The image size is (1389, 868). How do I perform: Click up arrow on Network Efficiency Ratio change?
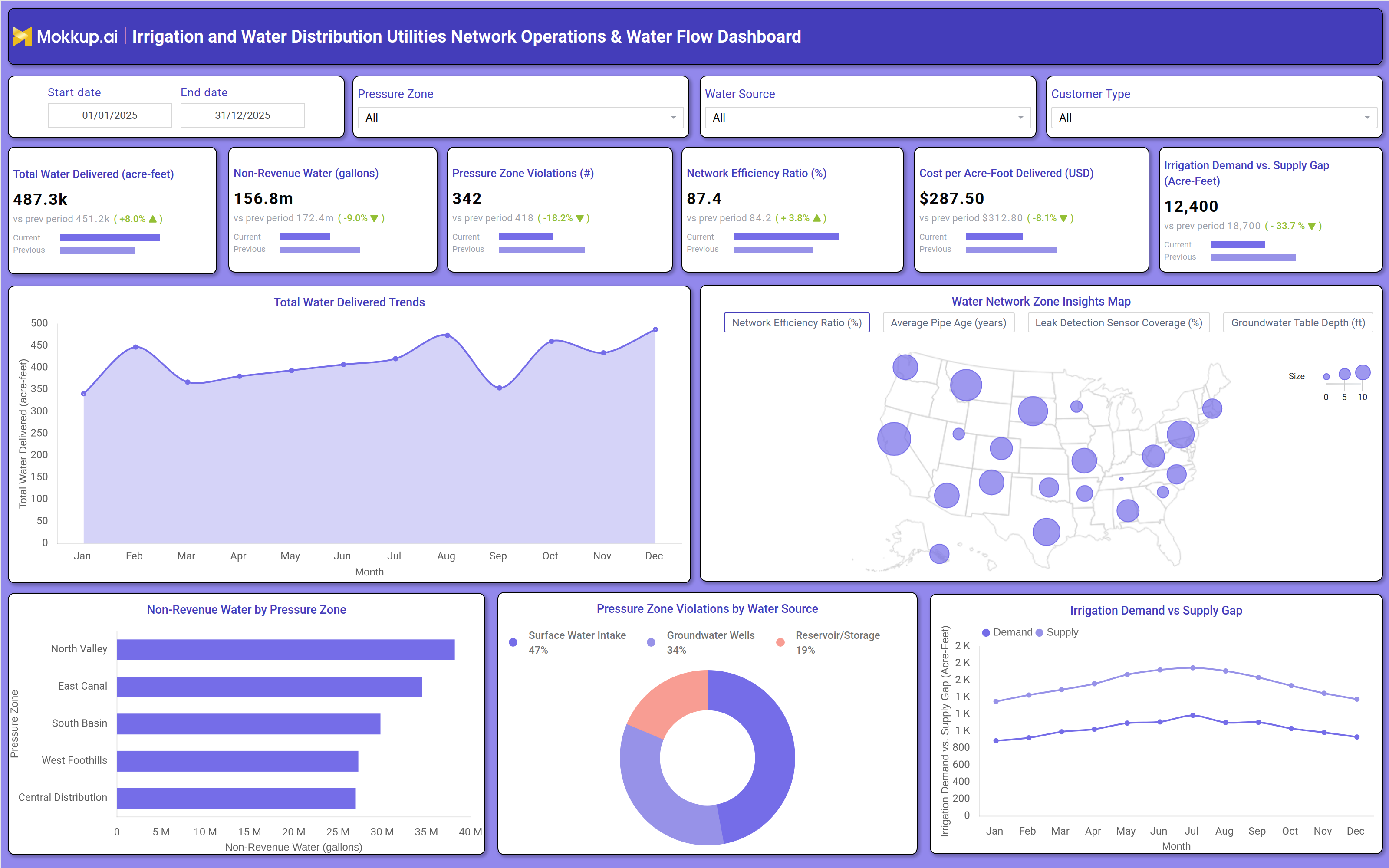817,218
